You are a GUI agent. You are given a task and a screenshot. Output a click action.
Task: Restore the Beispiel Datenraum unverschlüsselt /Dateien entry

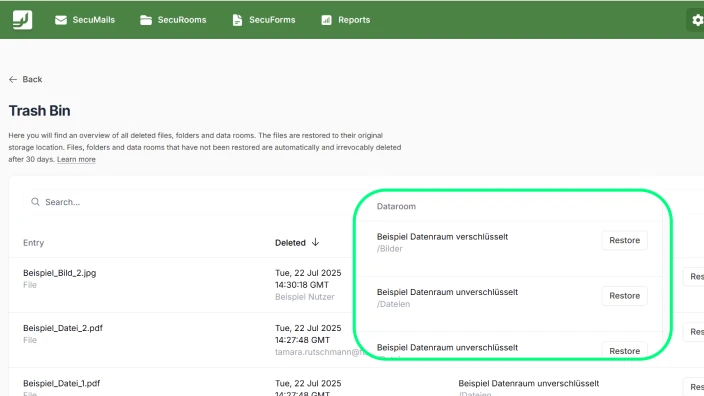point(625,296)
